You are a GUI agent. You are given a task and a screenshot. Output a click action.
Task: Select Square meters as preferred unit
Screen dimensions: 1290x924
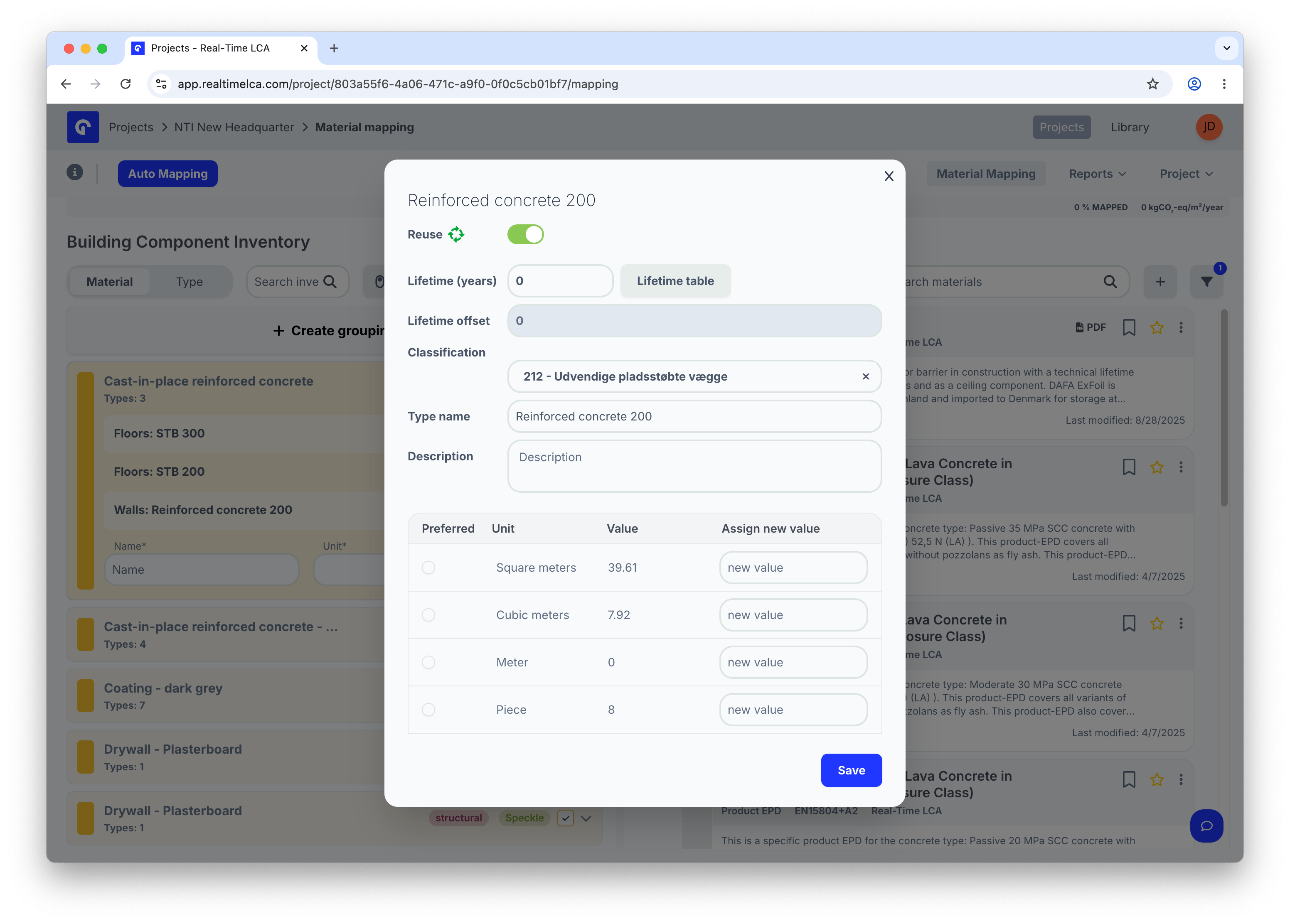[428, 568]
